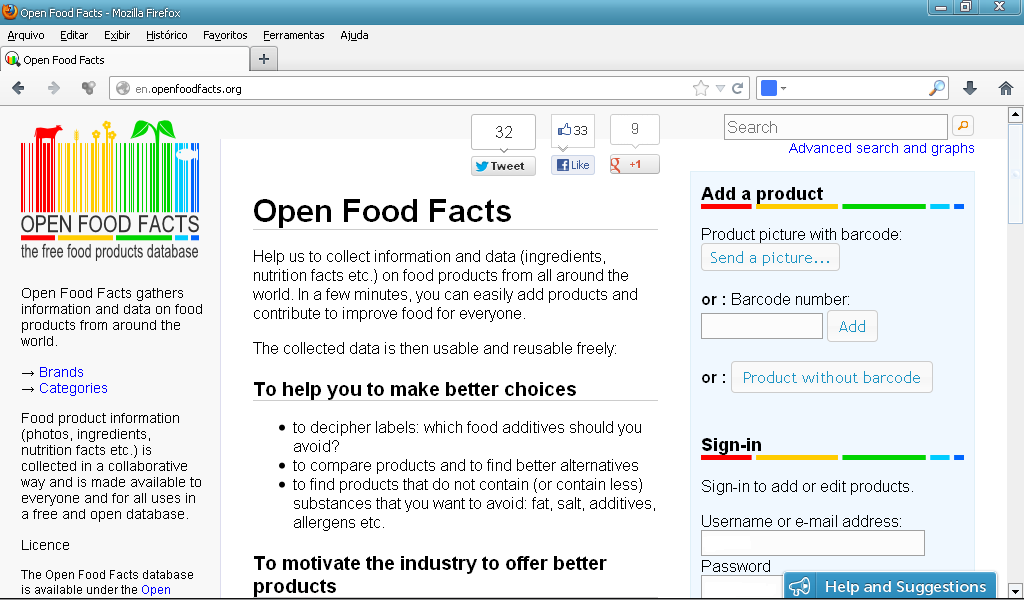Go to the browser home page icon

[1006, 88]
